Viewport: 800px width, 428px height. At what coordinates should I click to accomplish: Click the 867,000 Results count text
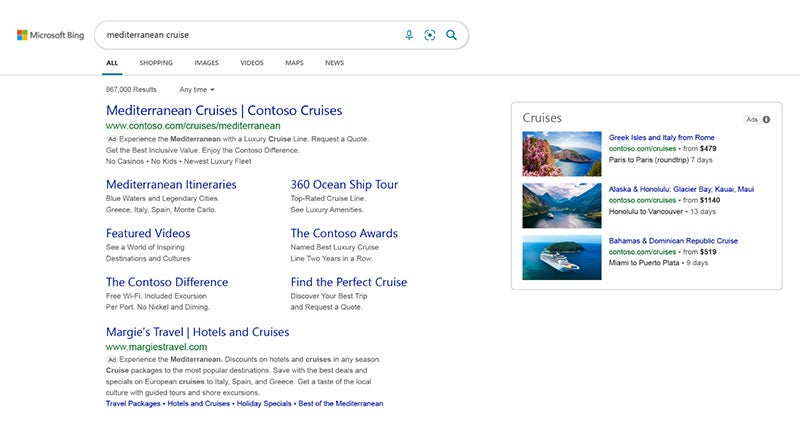(131, 89)
